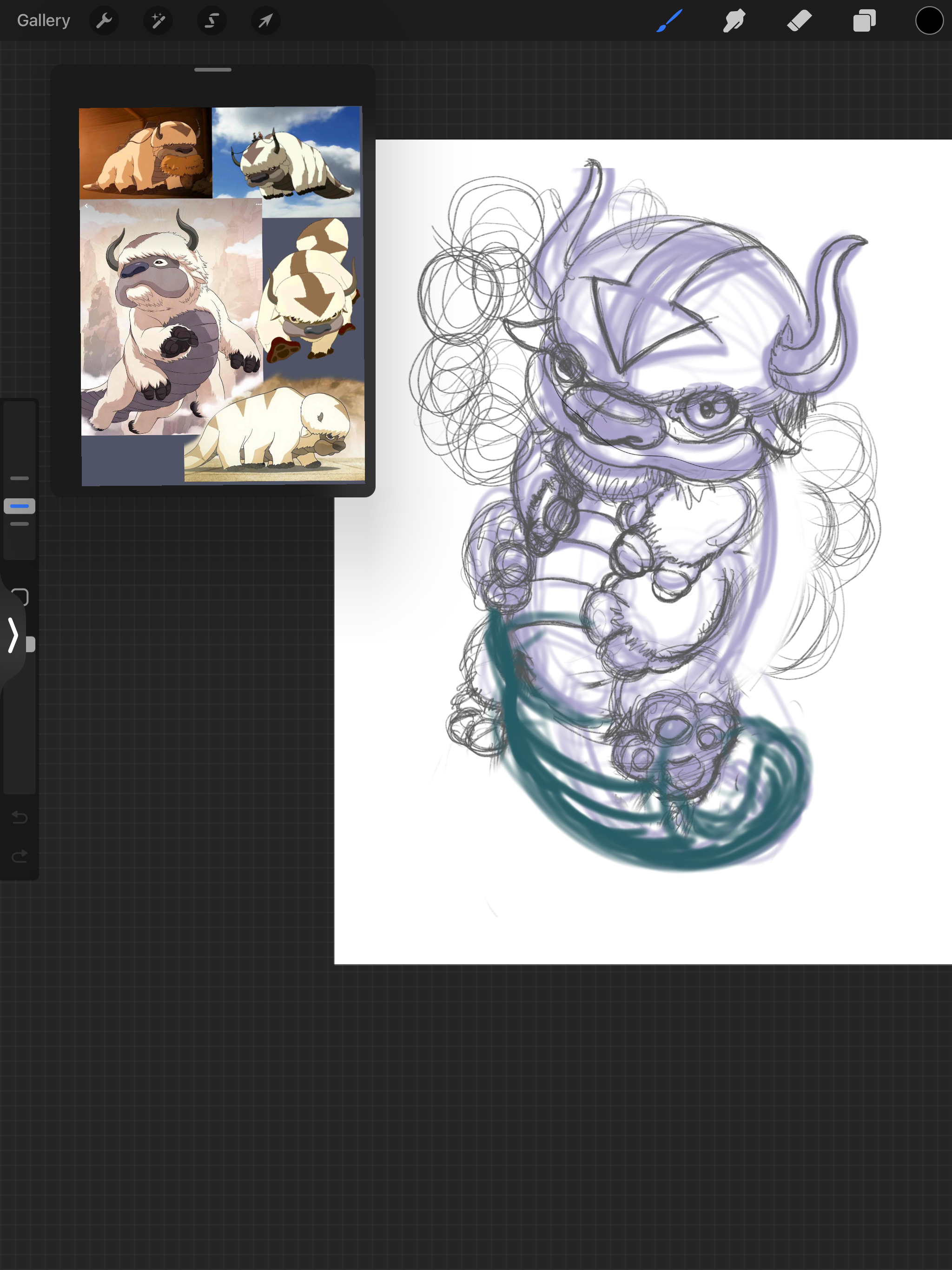
Task: Select the Smudge tool
Action: coord(734,20)
